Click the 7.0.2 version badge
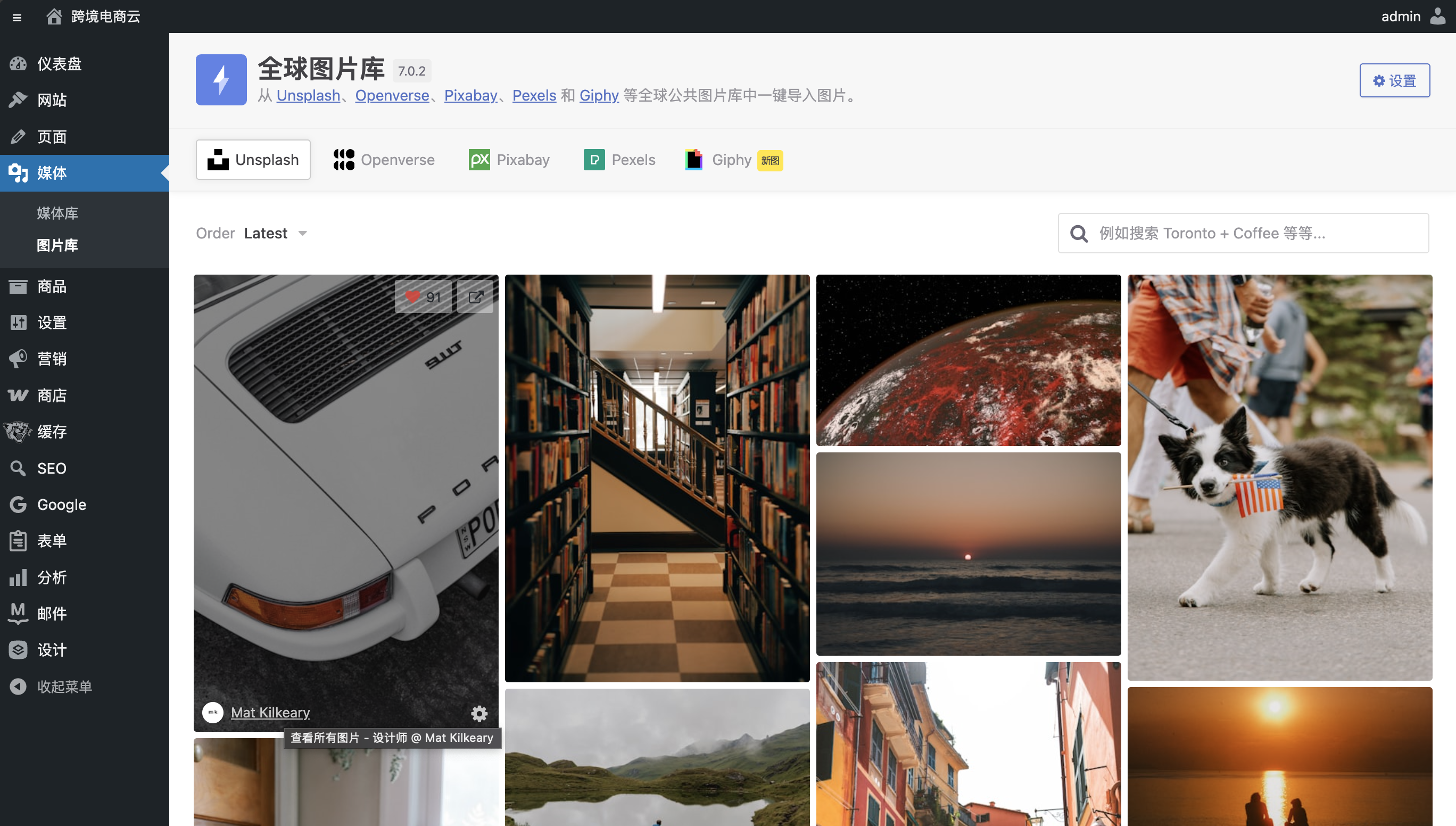The height and width of the screenshot is (826, 1456). (412, 71)
